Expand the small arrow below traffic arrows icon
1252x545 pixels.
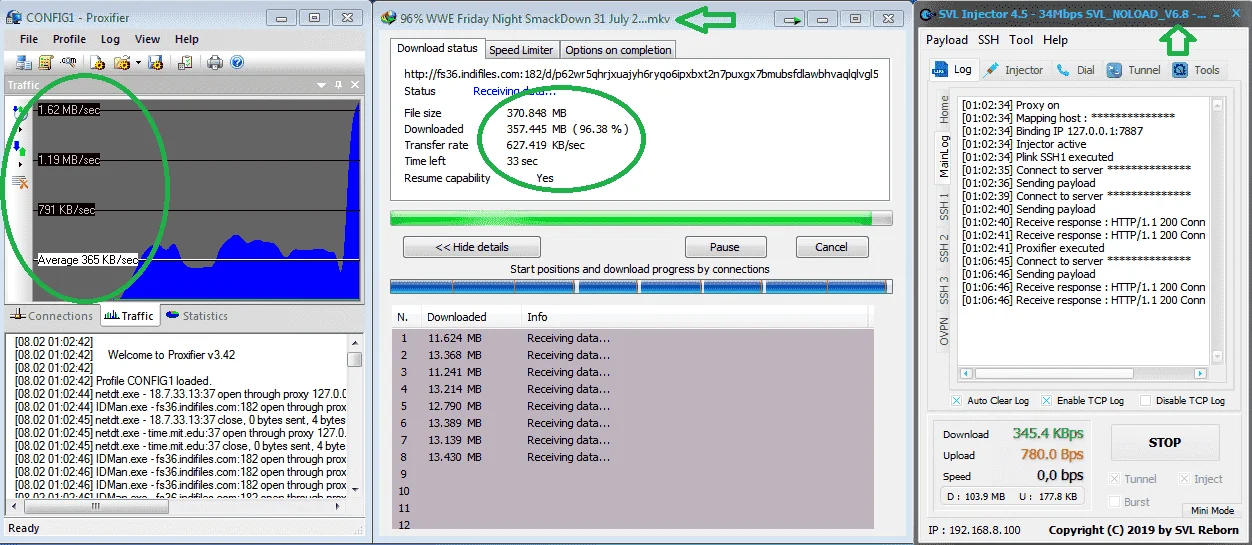(x=19, y=166)
